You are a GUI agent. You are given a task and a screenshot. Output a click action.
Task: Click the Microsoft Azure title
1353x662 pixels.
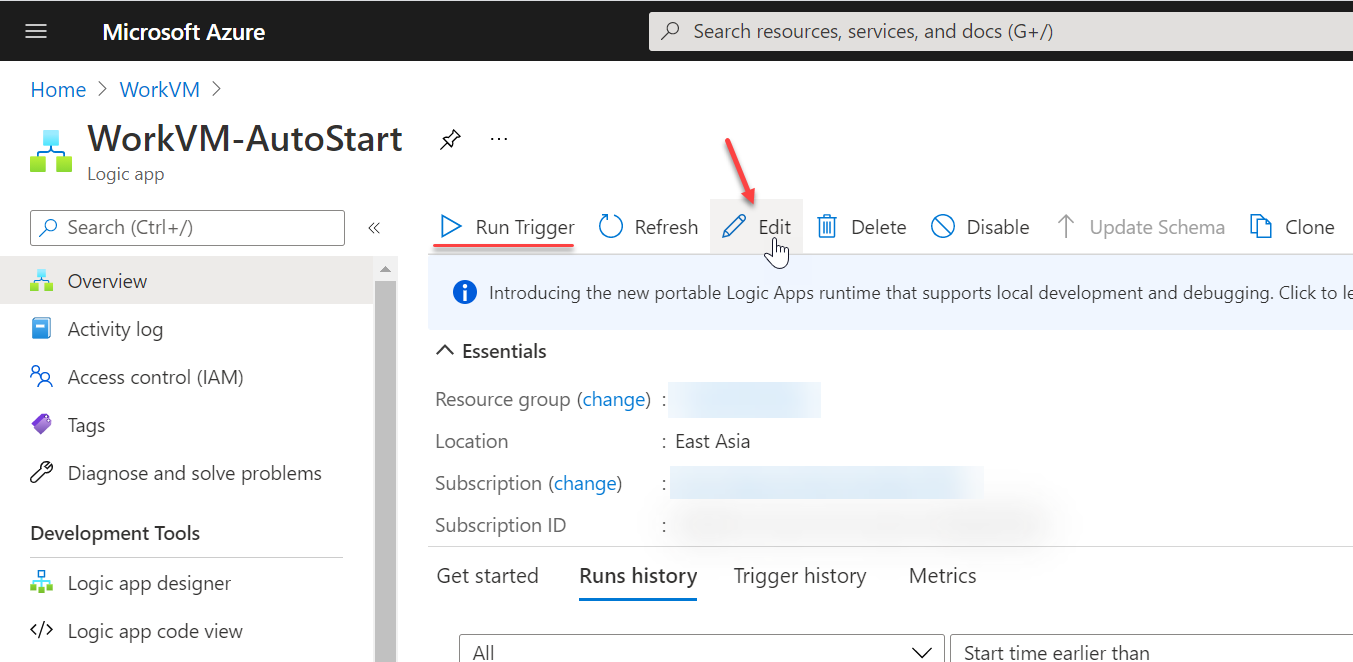(x=184, y=32)
